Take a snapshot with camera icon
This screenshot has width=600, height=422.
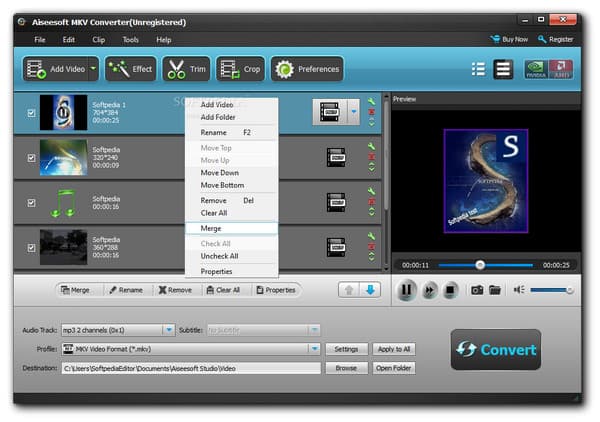(x=477, y=290)
